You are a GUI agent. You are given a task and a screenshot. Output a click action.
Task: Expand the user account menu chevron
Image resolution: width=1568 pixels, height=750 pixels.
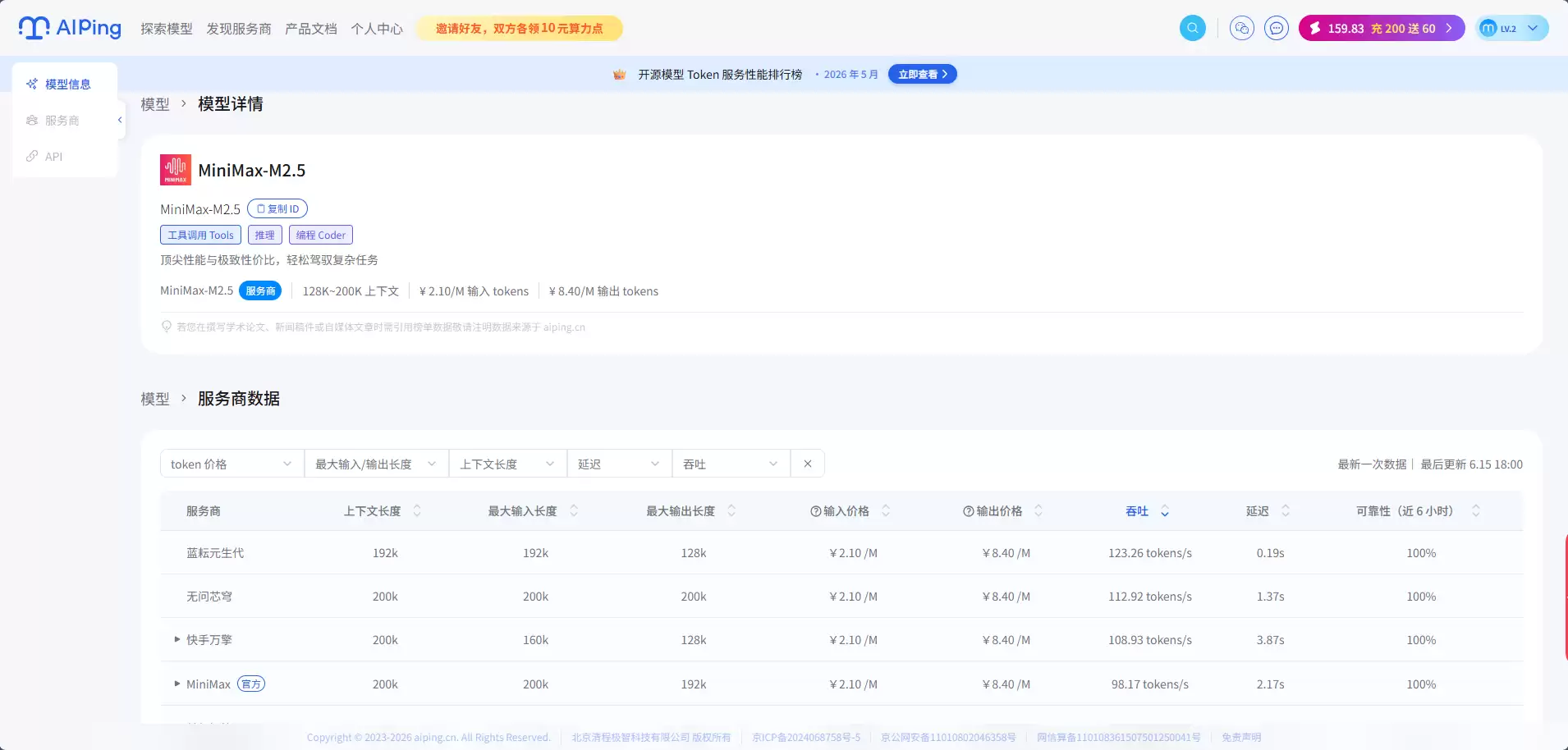[x=1533, y=28]
